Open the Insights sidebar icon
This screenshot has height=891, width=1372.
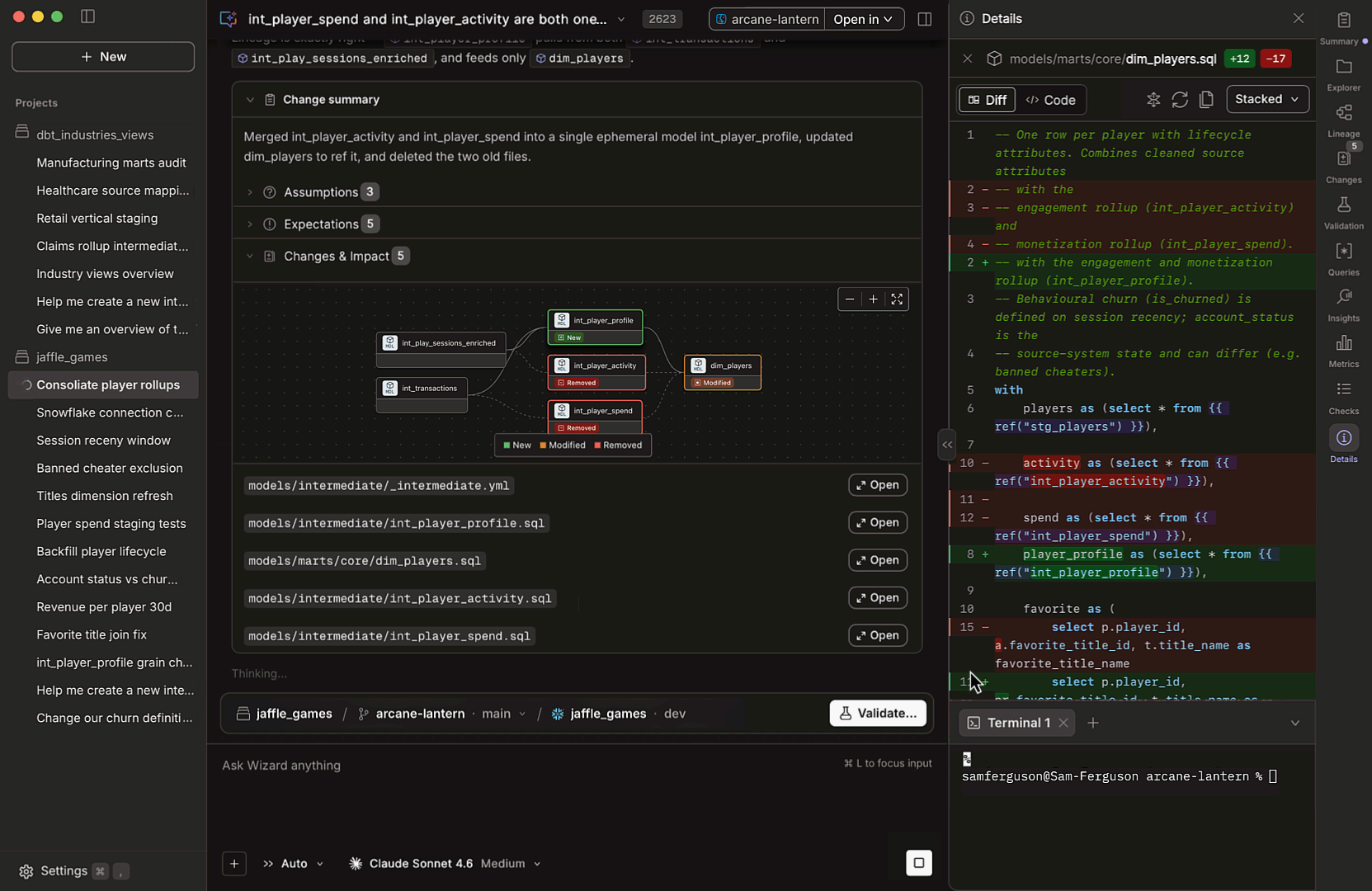[1343, 297]
